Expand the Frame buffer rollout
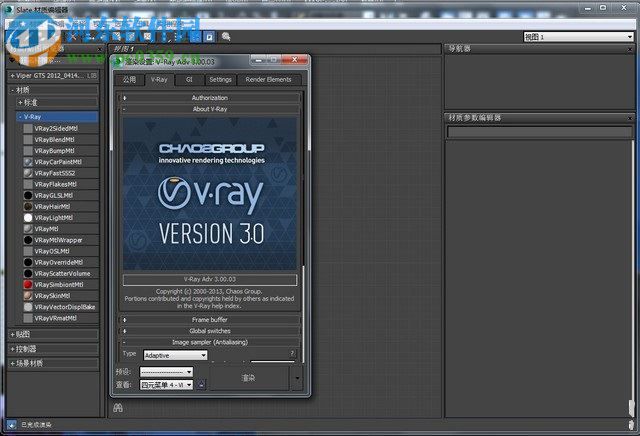 (210, 320)
